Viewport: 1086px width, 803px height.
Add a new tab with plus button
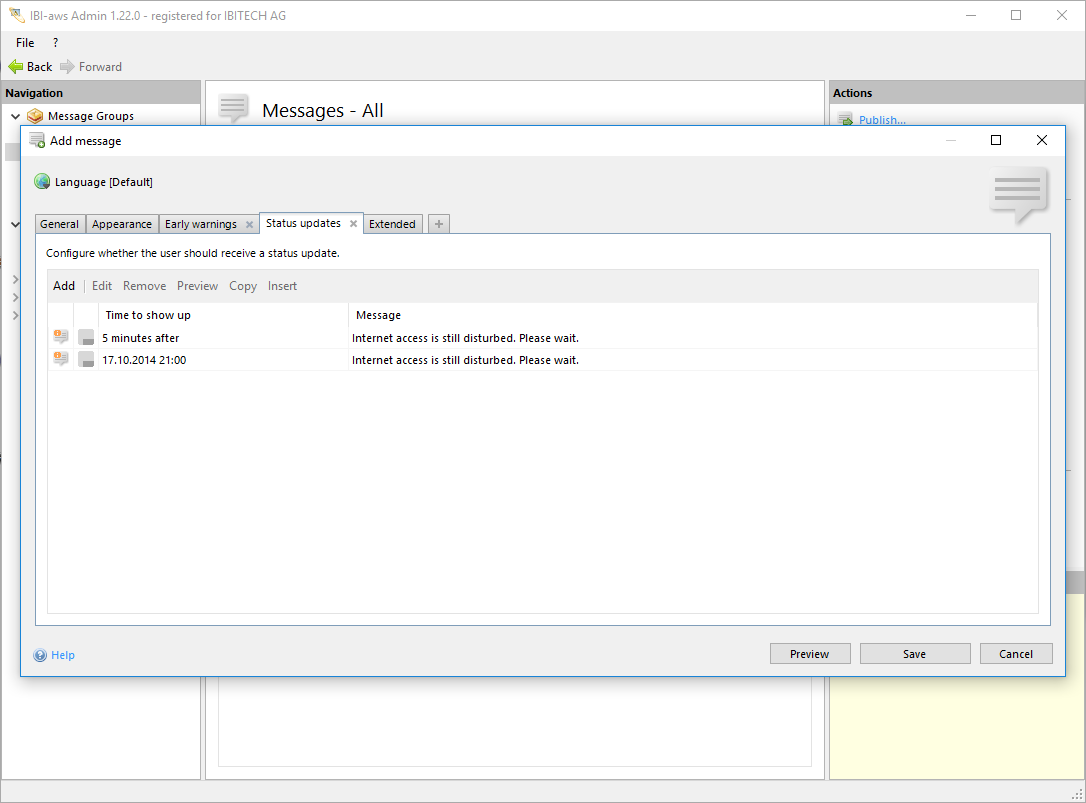[x=439, y=224]
